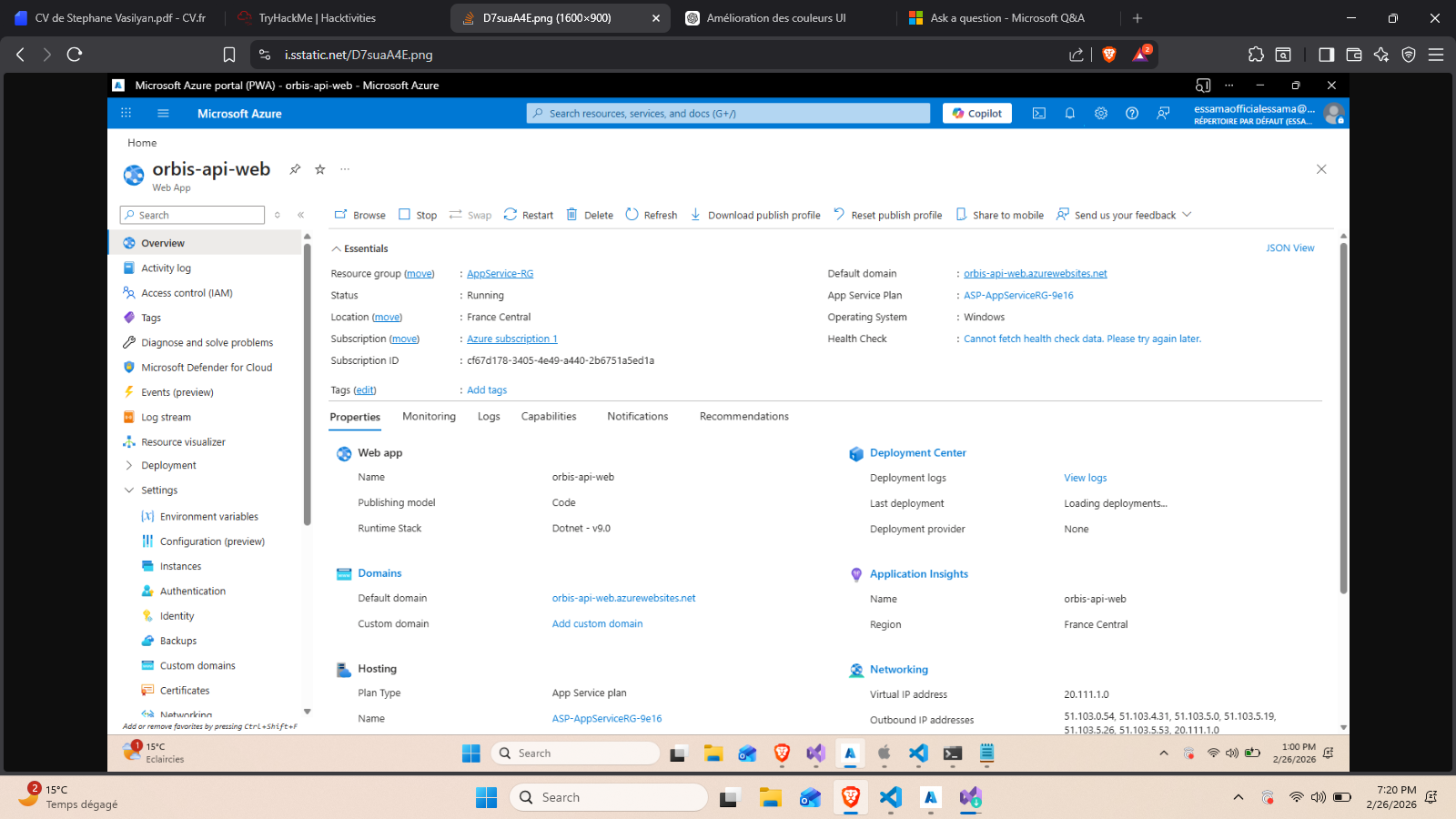The width and height of the screenshot is (1456, 819).
Task: Toggle expand/collapse all sidebar groups
Action: [x=278, y=215]
